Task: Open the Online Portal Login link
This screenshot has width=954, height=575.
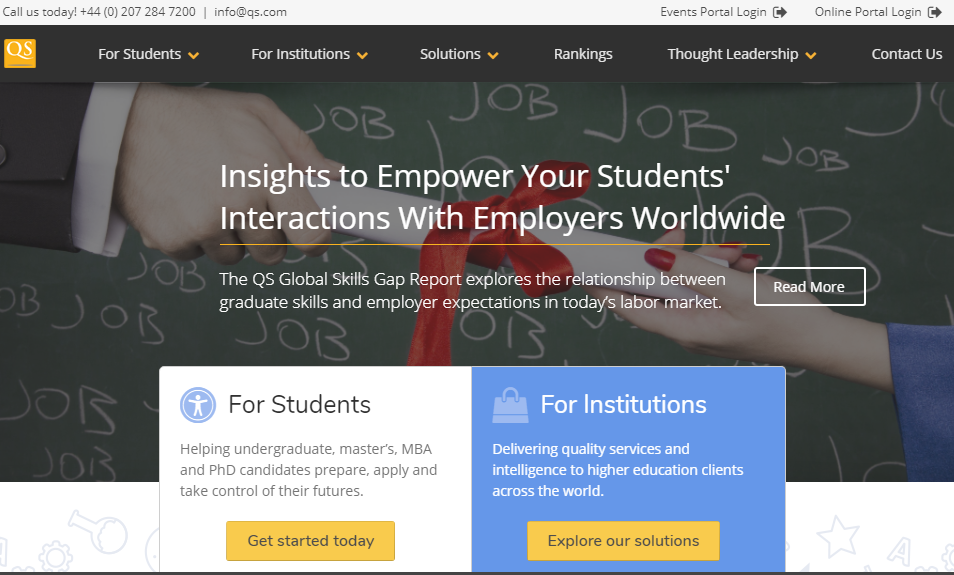Action: pos(867,12)
